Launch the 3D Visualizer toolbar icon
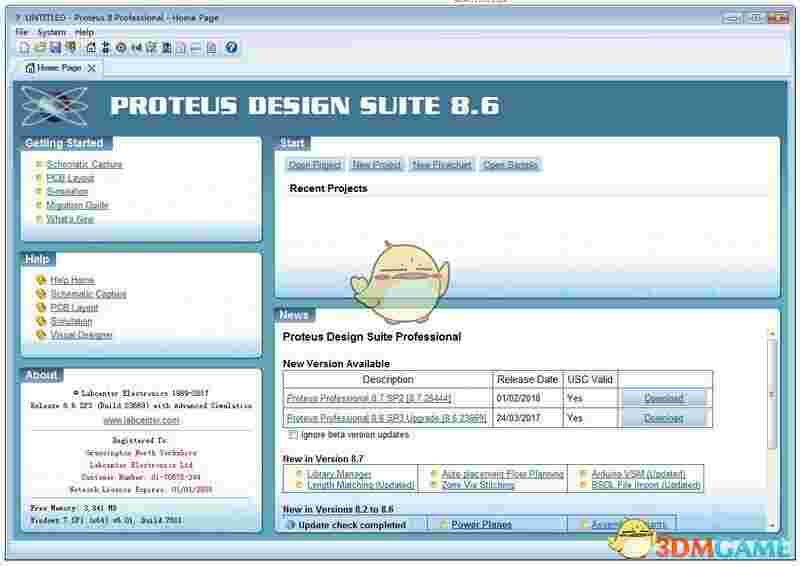This screenshot has width=800, height=566. [136, 47]
